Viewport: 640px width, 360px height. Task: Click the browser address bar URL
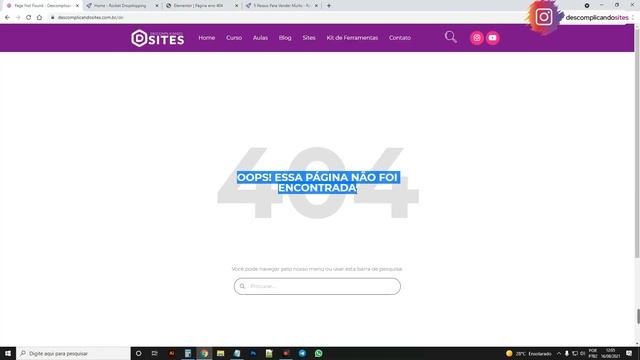coord(90,18)
